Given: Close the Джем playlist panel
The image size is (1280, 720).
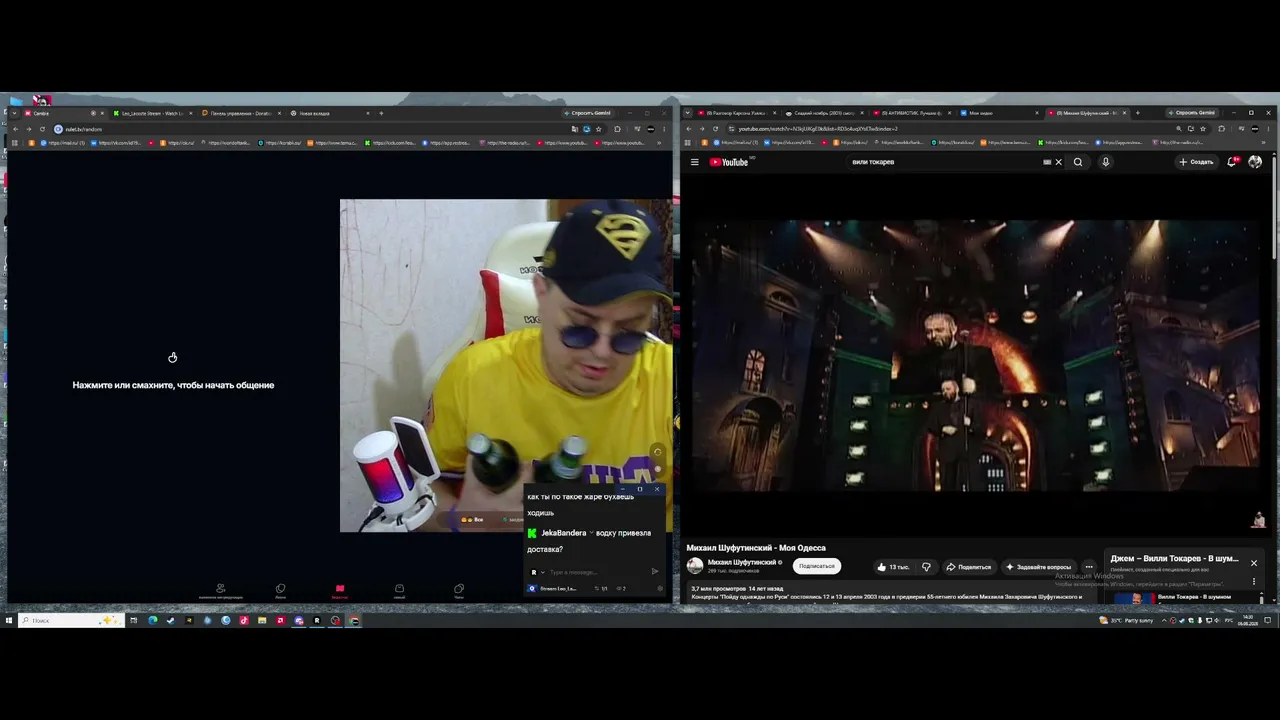Looking at the screenshot, I should pos(1253,563).
